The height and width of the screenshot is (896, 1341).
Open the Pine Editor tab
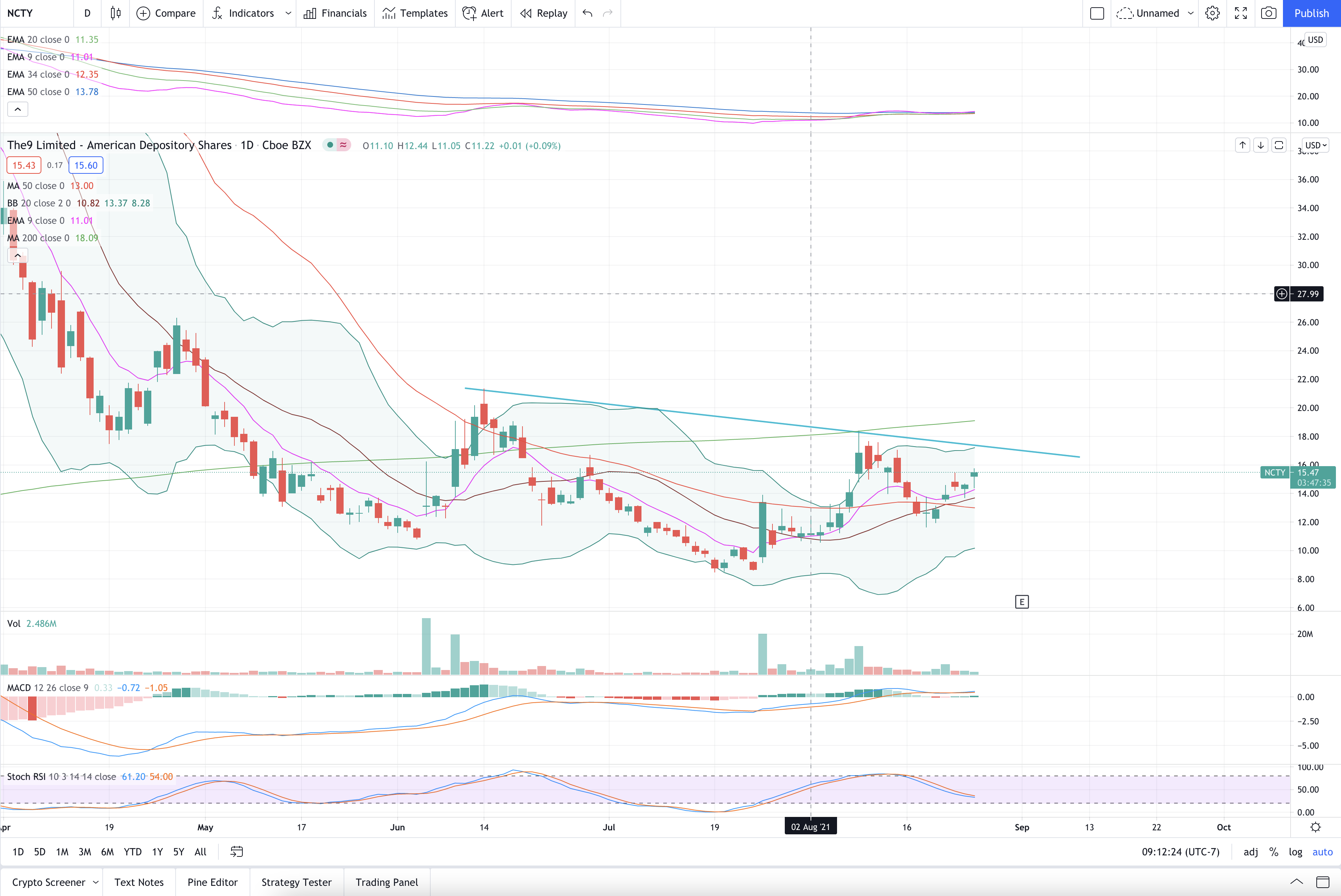pos(213,882)
